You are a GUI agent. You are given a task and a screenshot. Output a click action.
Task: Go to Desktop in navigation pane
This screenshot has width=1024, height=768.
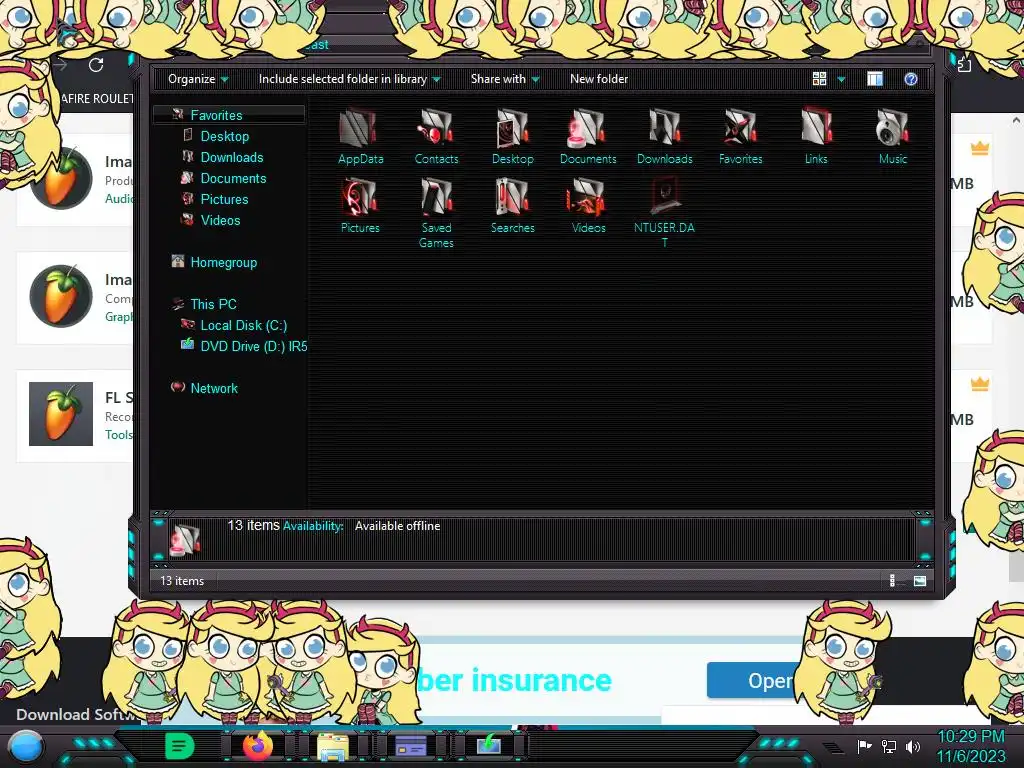coord(225,136)
